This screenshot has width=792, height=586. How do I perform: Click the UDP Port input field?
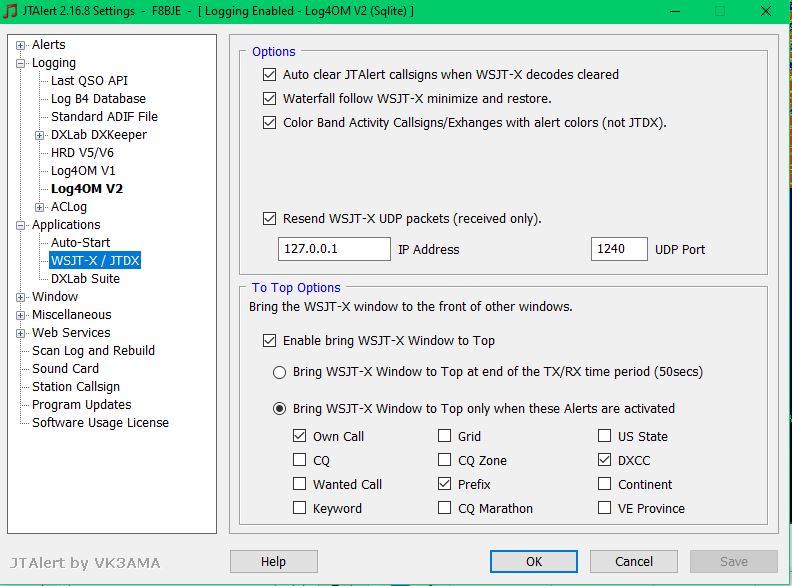[x=619, y=249]
